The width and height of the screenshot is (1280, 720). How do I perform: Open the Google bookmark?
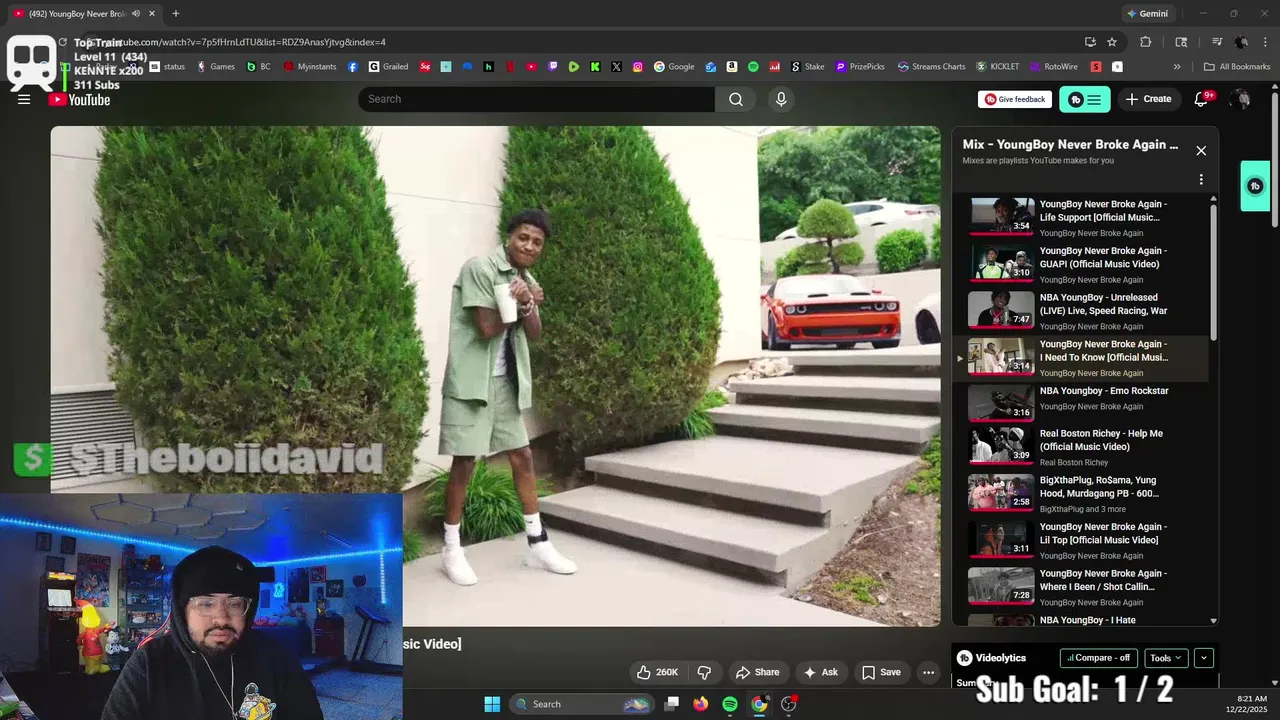click(x=674, y=67)
